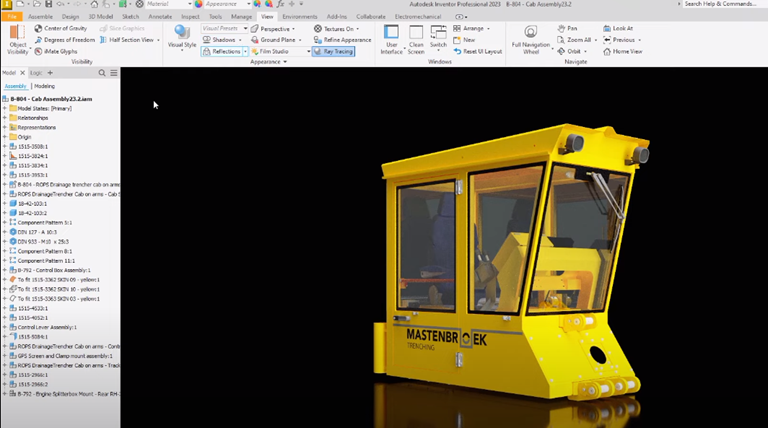Image resolution: width=768 pixels, height=428 pixels.
Task: Click the New window tool
Action: click(x=464, y=40)
